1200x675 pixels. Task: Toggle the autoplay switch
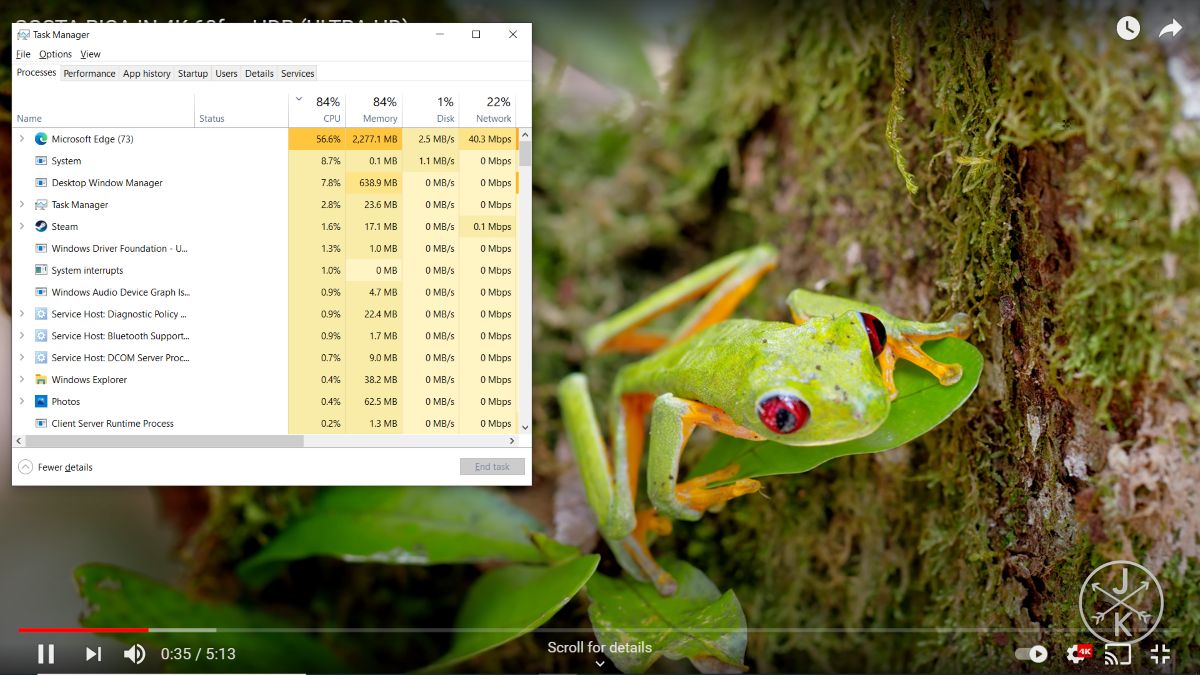[x=1031, y=654]
